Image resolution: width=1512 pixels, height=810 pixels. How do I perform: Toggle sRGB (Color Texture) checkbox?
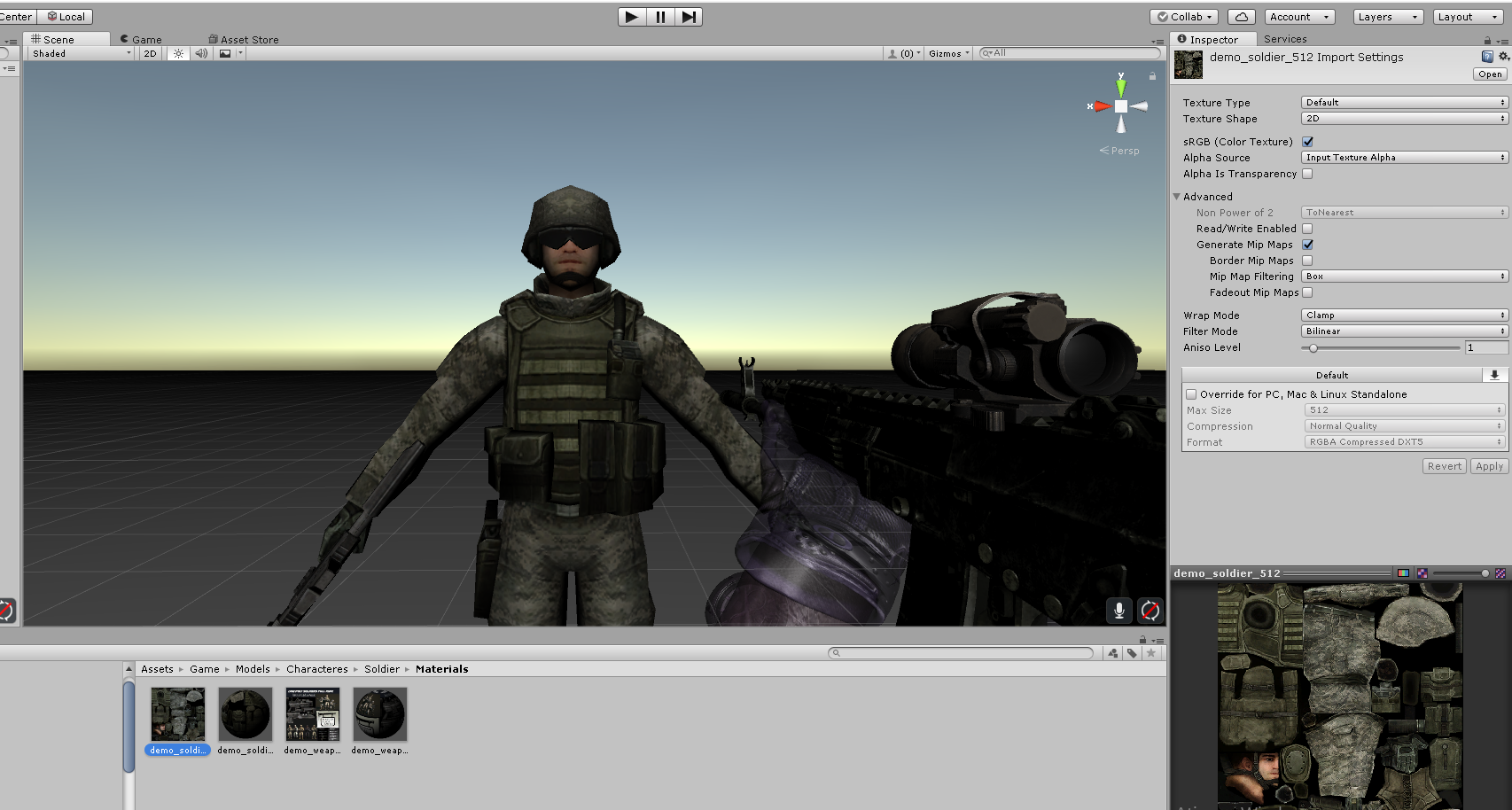click(1307, 142)
